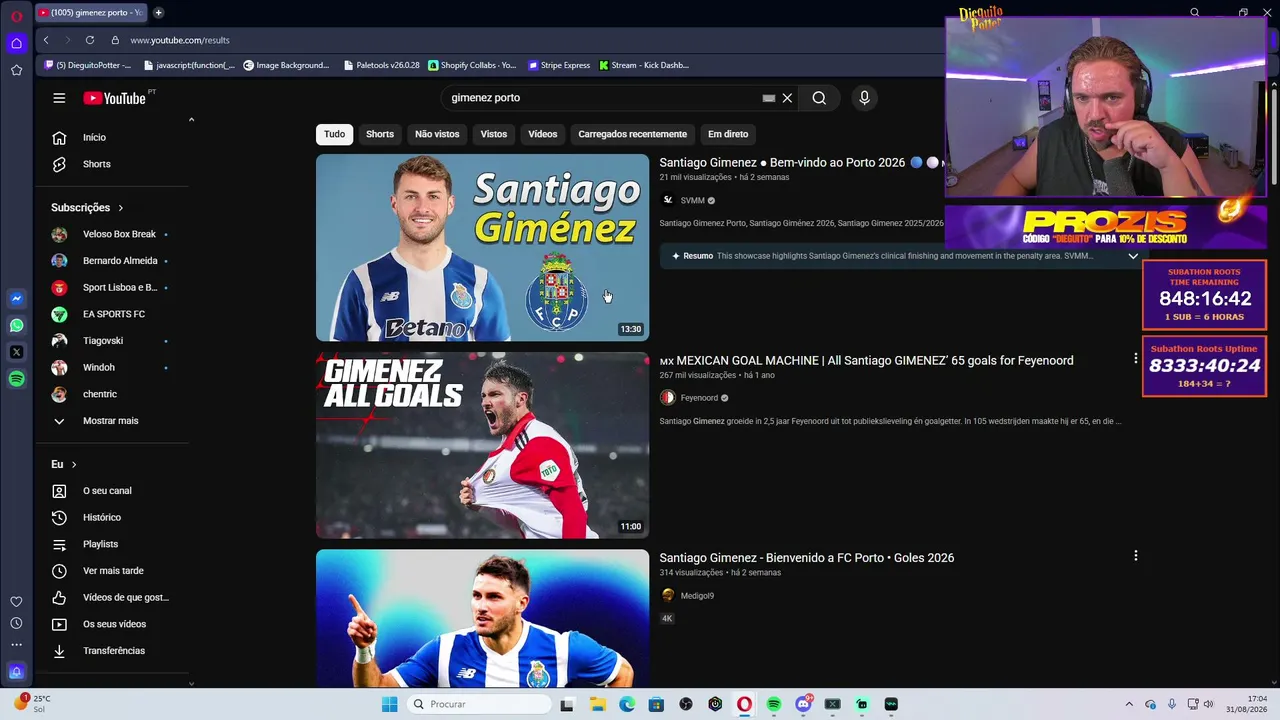The height and width of the screenshot is (720, 1280).
Task: Open Messenger in the Opera sidebar
Action: (x=16, y=298)
